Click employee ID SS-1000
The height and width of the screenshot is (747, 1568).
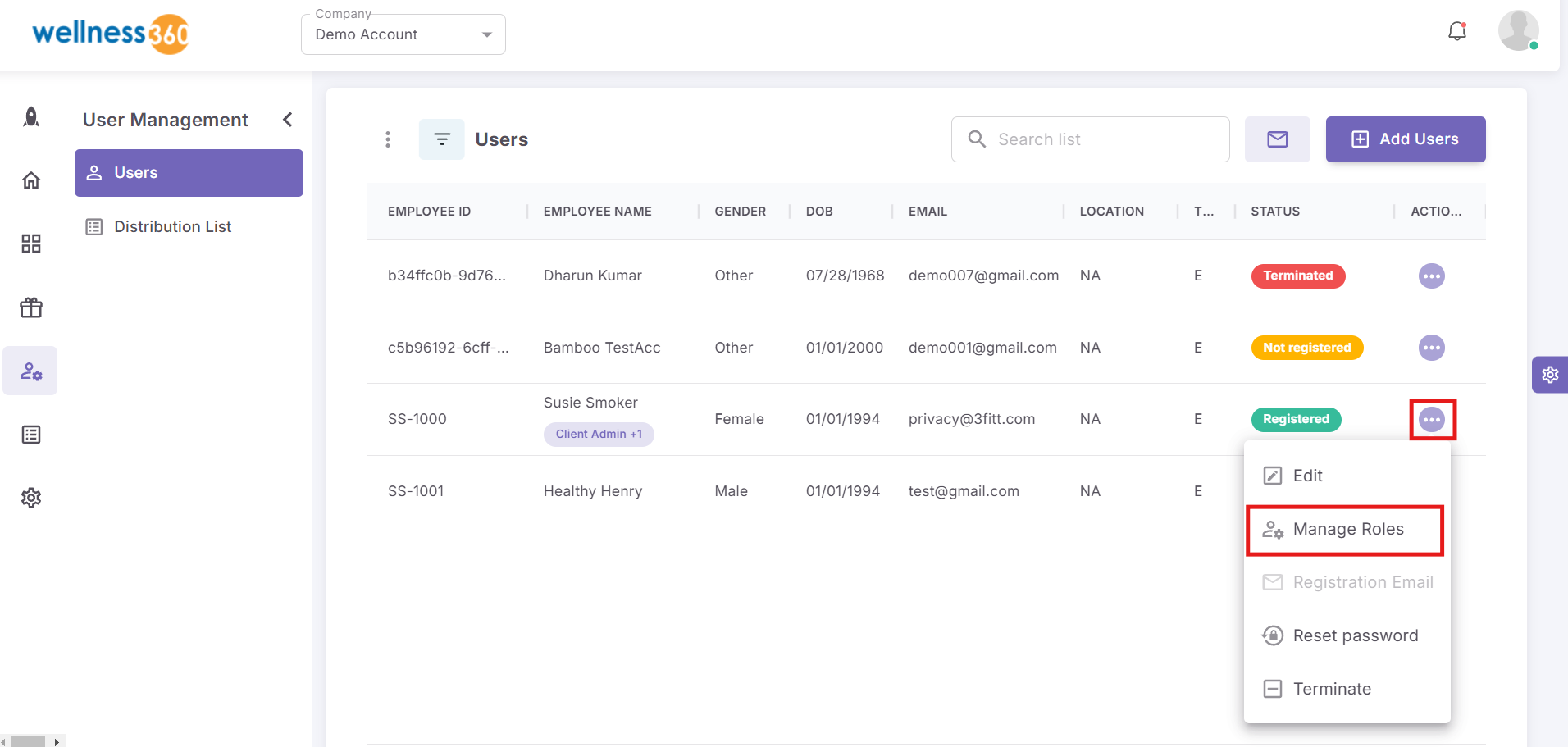point(417,420)
